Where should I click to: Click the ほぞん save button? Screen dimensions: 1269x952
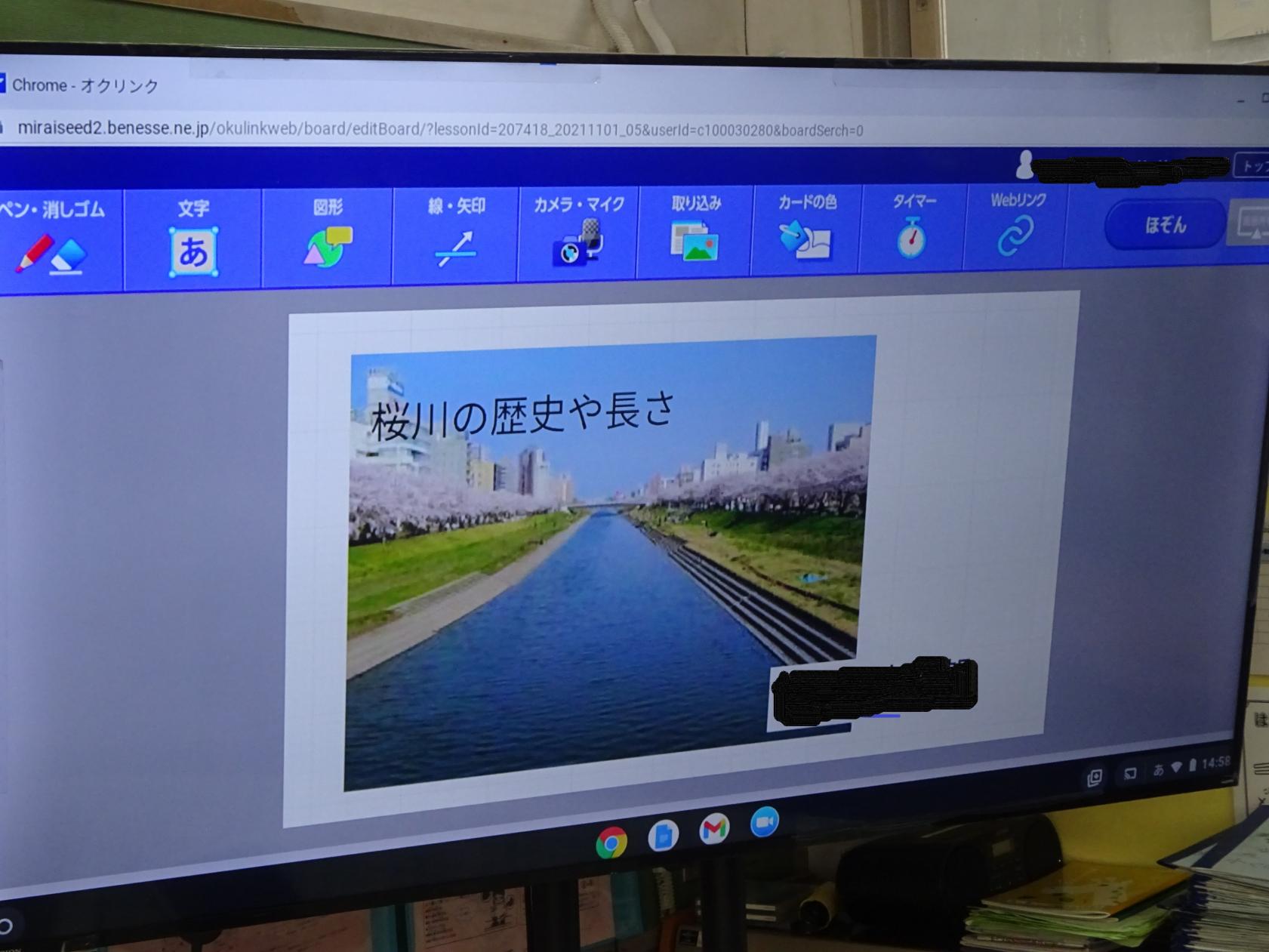(x=1165, y=224)
